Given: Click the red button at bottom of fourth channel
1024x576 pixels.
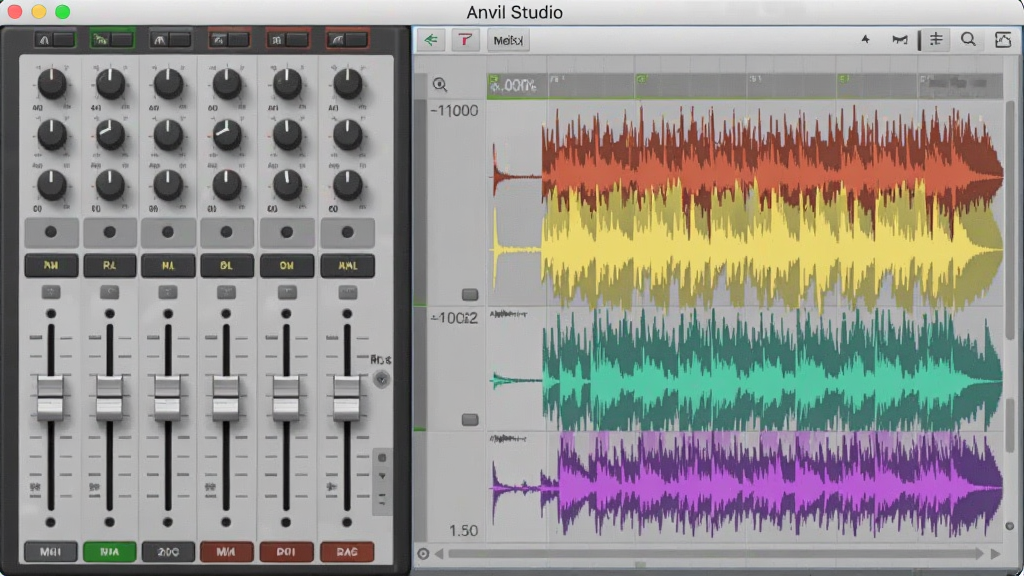Looking at the screenshot, I should tap(226, 552).
